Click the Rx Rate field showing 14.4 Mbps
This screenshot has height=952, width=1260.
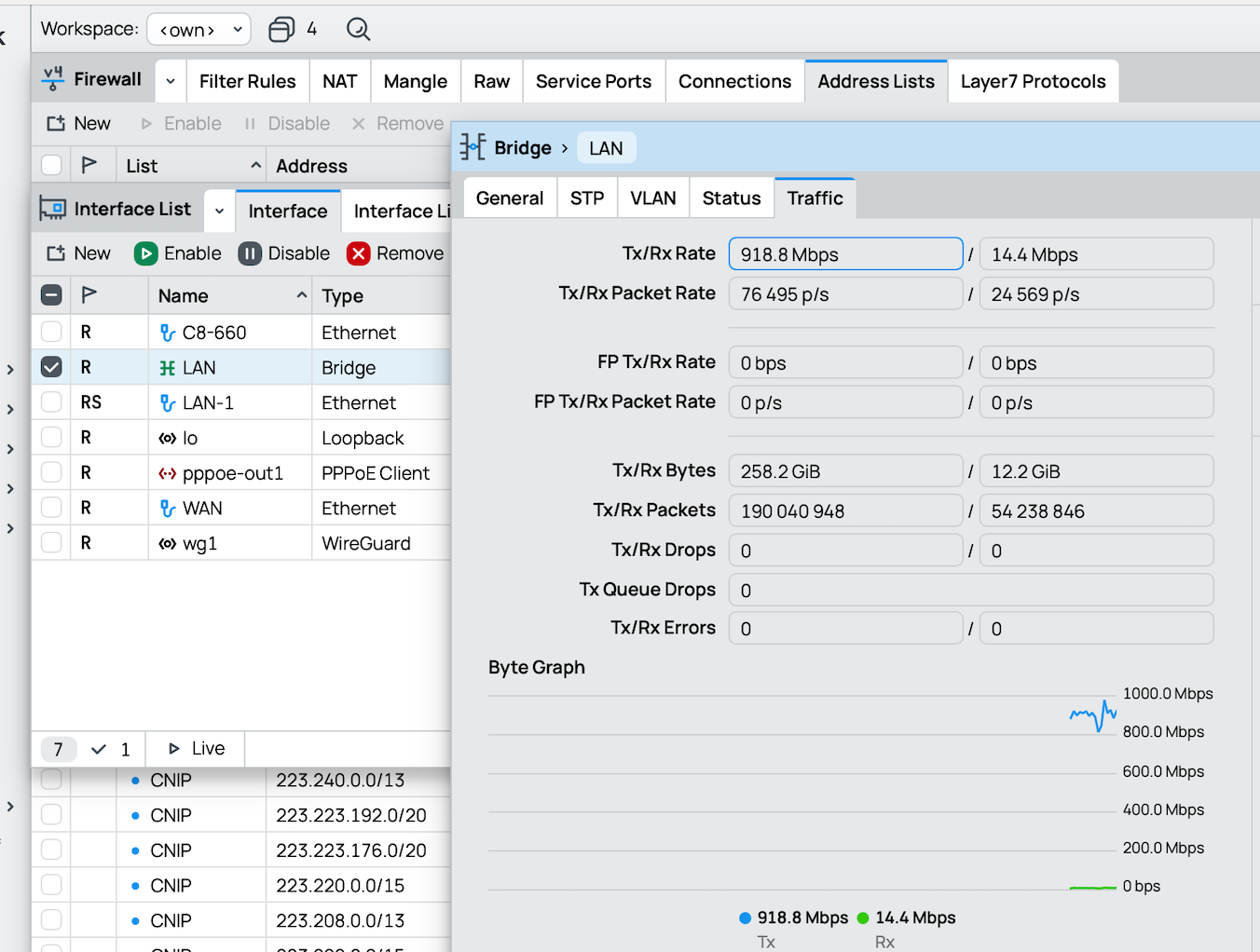click(1097, 254)
